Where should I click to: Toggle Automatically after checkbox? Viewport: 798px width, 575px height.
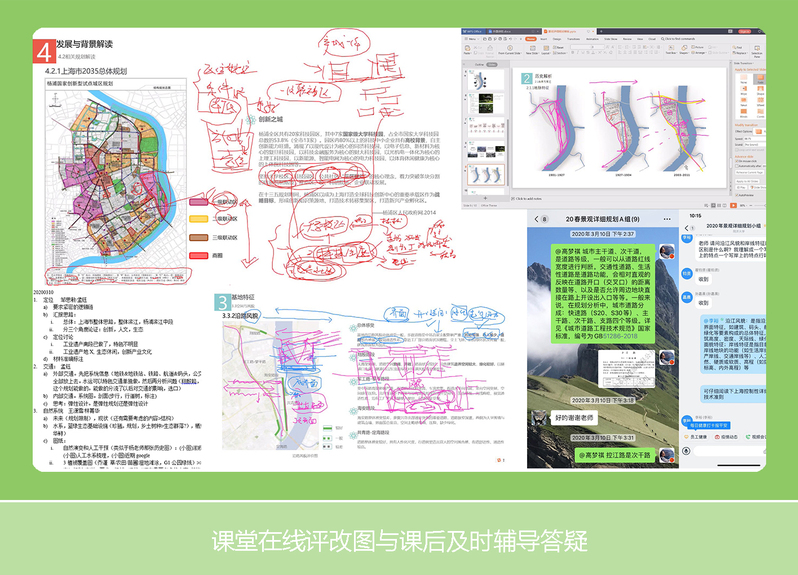pyautogui.click(x=736, y=166)
